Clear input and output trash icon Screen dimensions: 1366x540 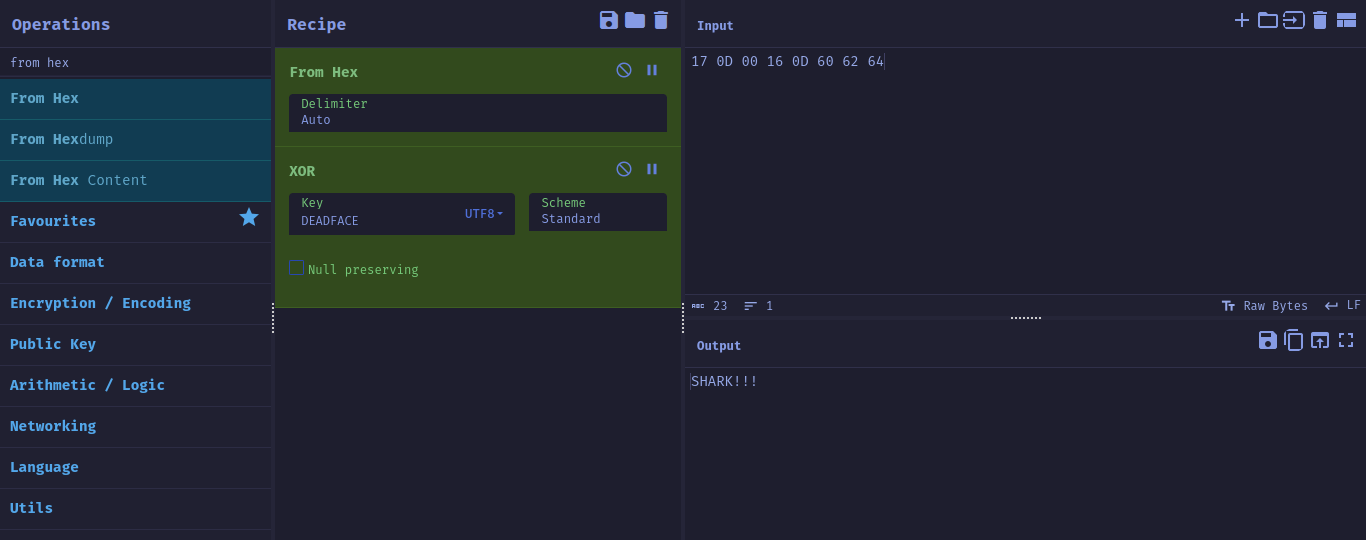[x=1320, y=20]
